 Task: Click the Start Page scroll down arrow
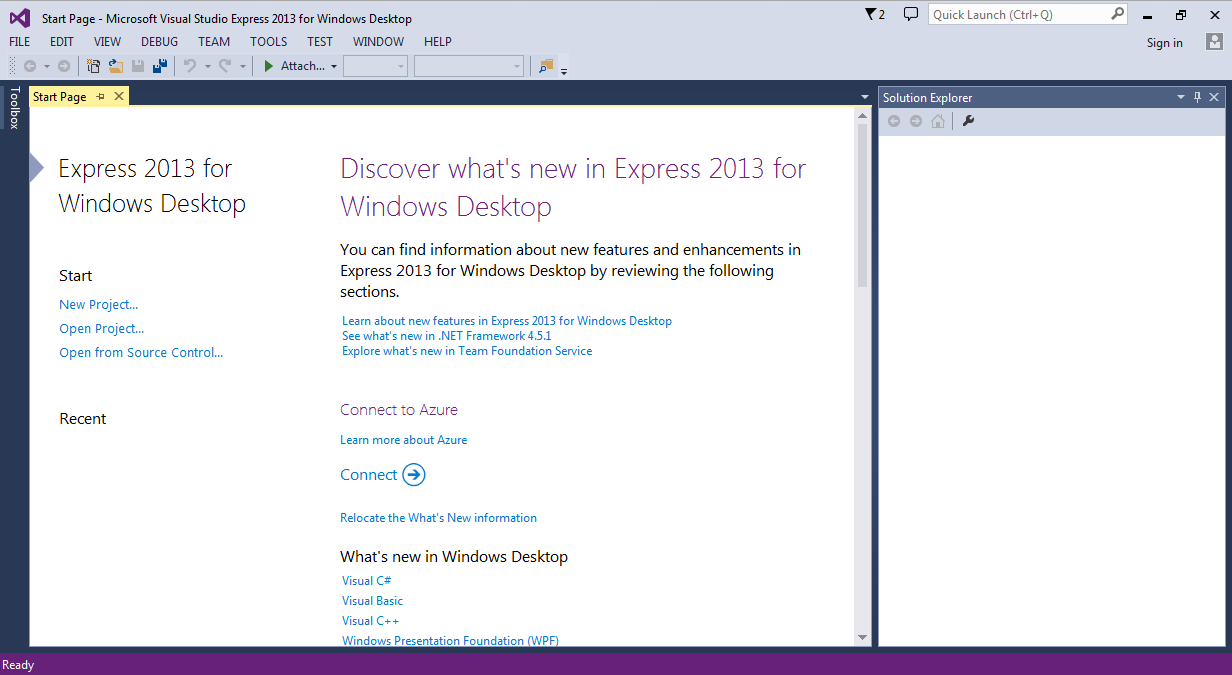click(x=863, y=637)
